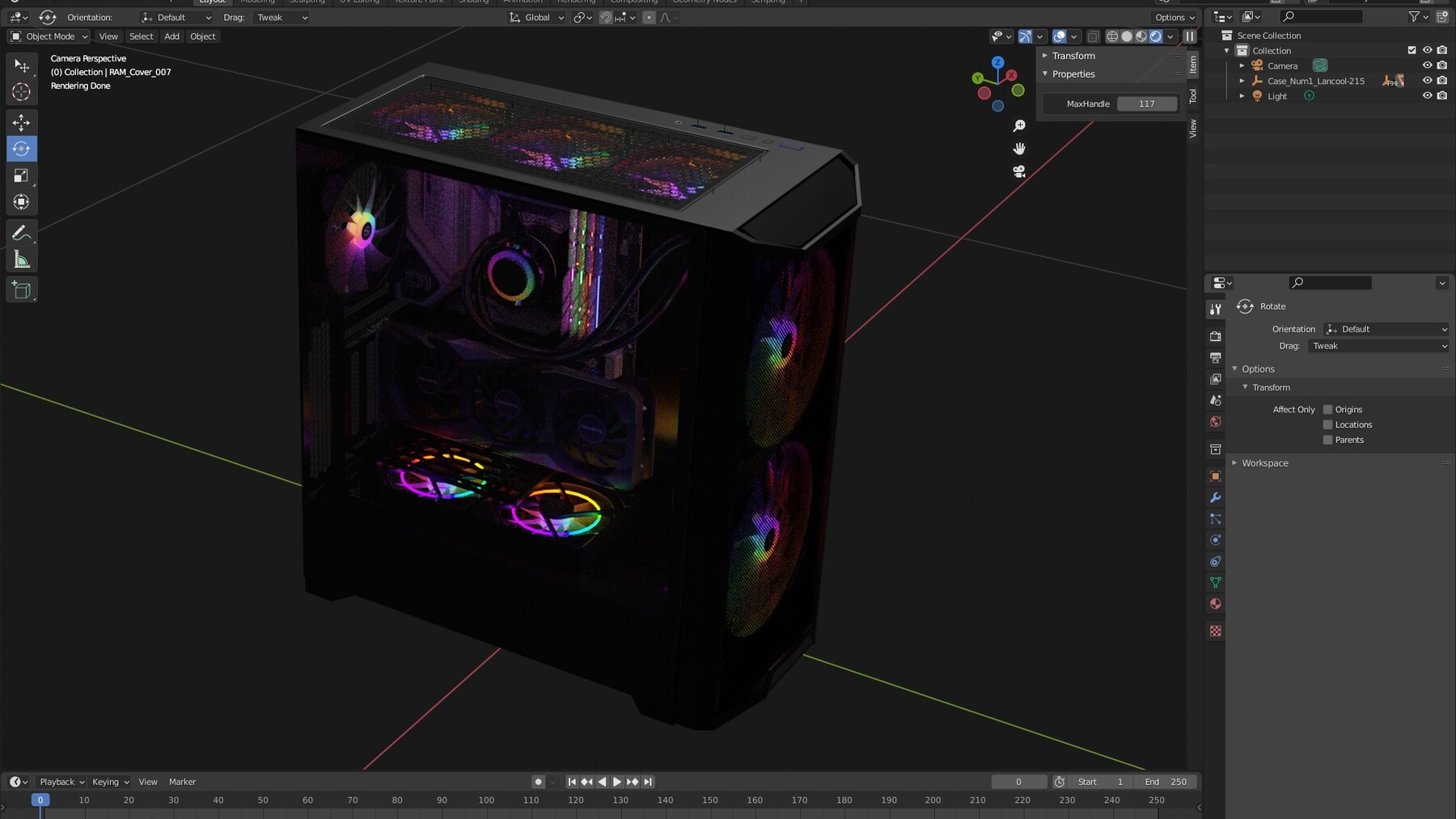Open the Add menu
This screenshot has width=1456, height=819.
point(172,36)
